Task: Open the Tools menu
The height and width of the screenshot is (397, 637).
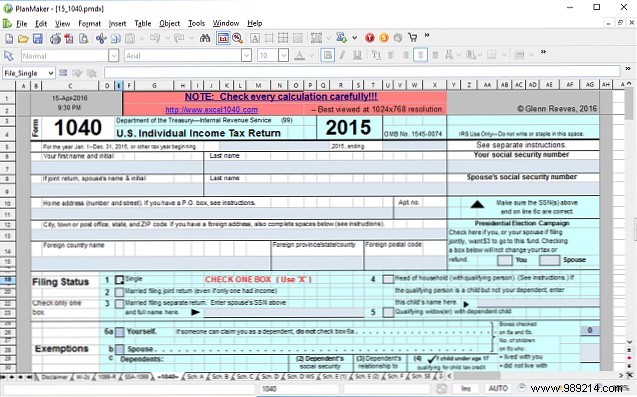Action: (x=196, y=24)
